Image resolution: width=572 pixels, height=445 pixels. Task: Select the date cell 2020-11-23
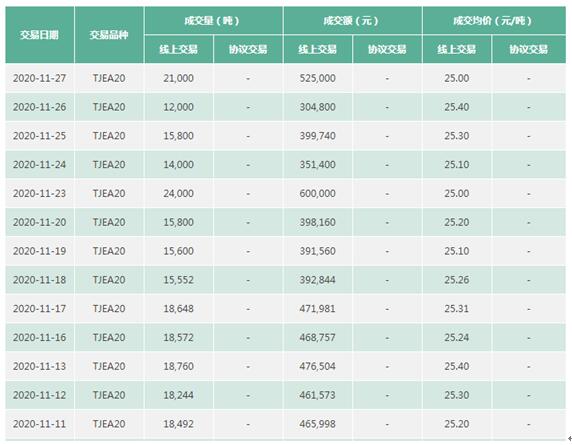tap(39, 193)
